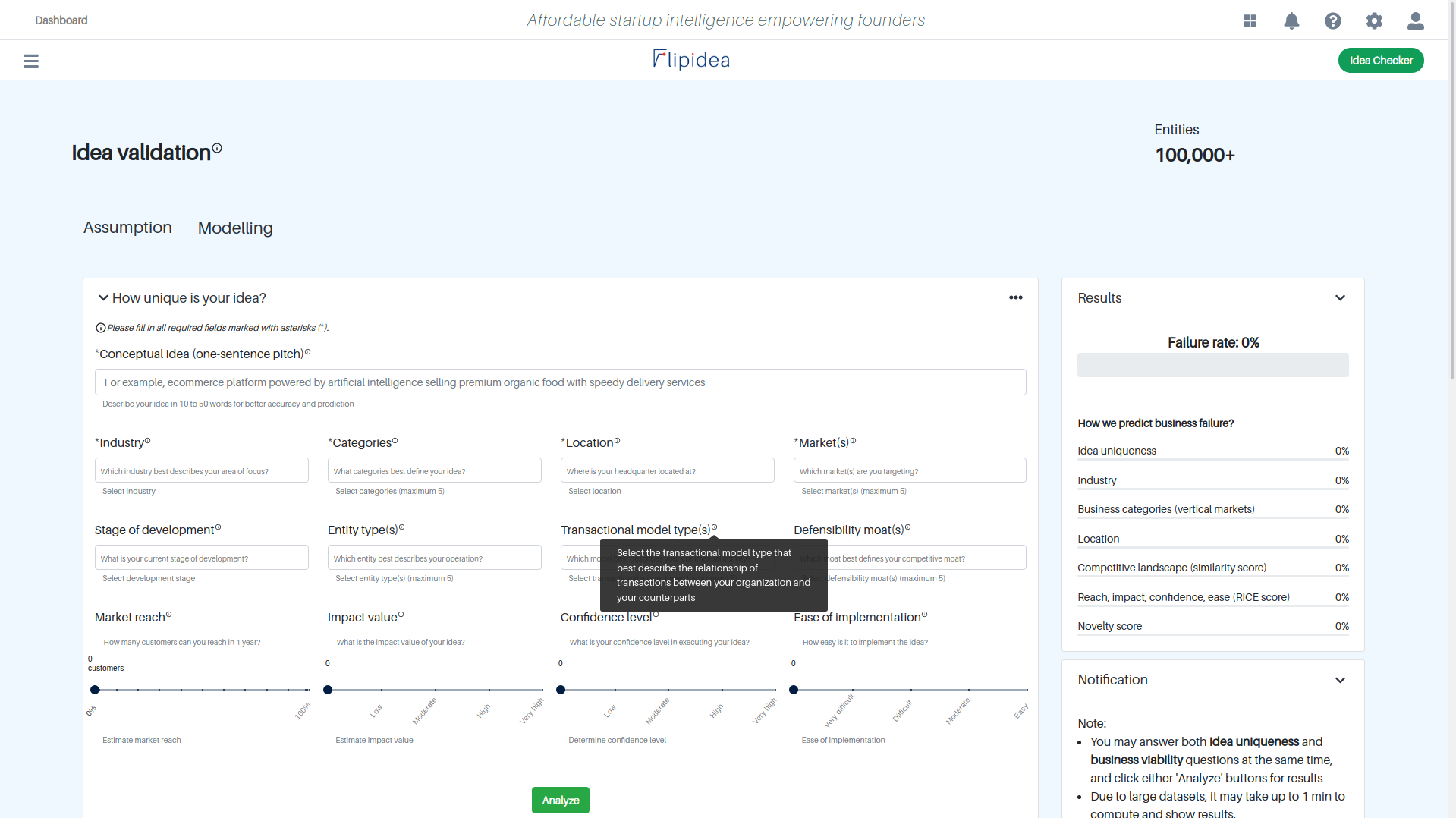Collapse the Notification panel
The image size is (1456, 818).
(1340, 680)
